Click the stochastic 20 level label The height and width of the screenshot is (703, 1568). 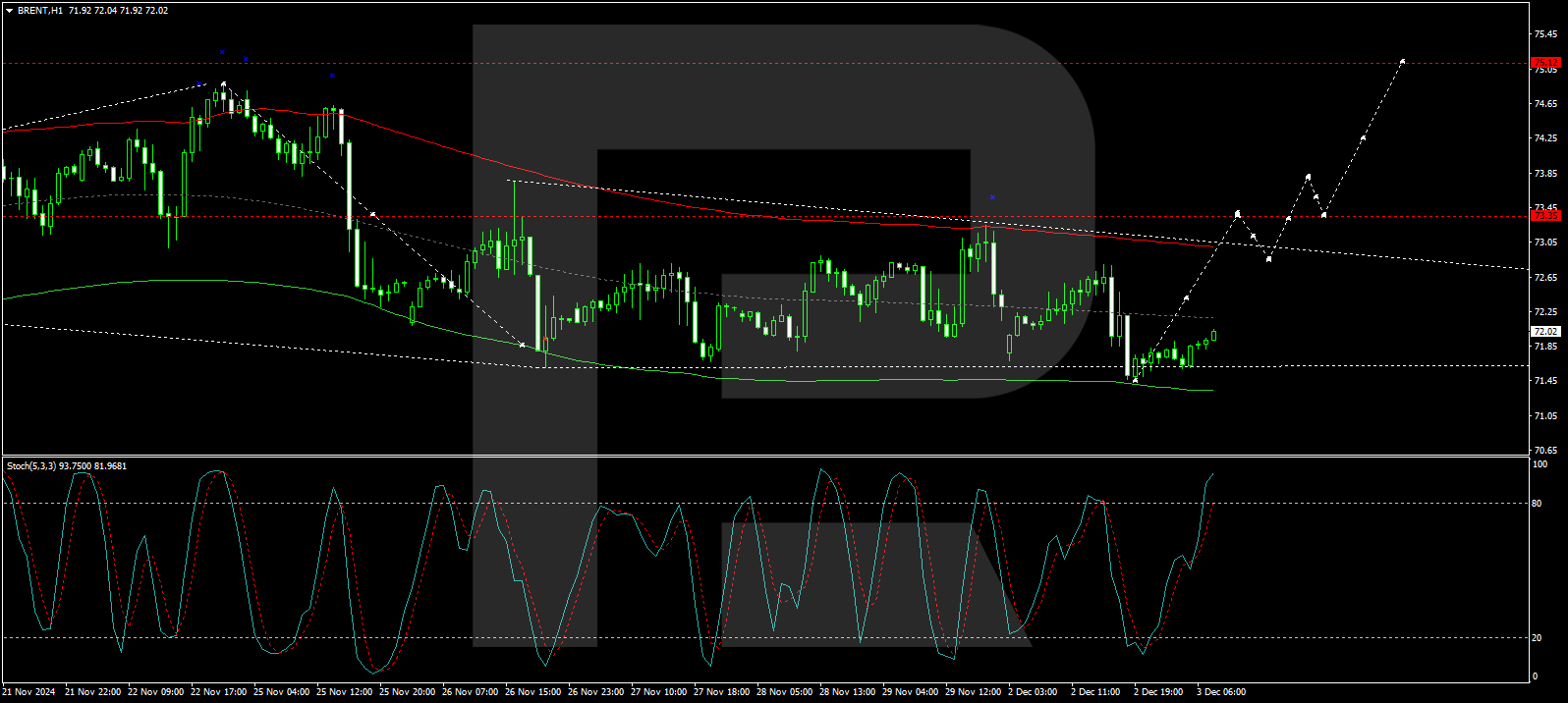(1538, 638)
